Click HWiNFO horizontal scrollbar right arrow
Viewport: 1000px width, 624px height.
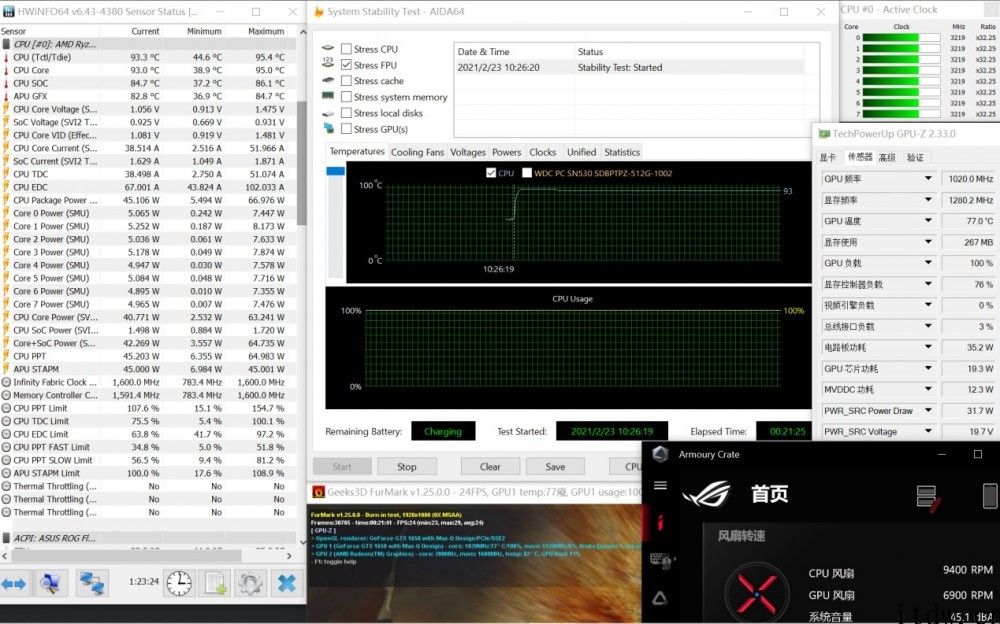(289, 556)
